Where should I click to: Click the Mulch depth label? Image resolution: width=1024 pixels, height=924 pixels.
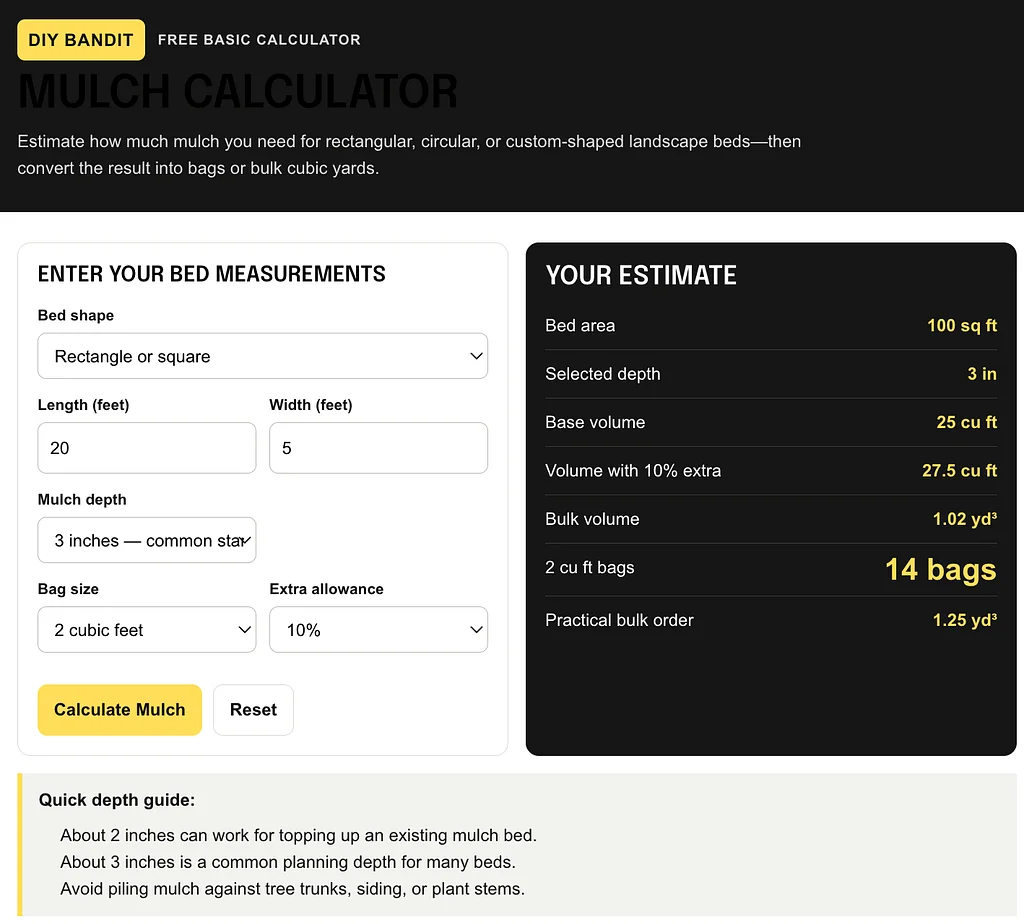point(82,500)
